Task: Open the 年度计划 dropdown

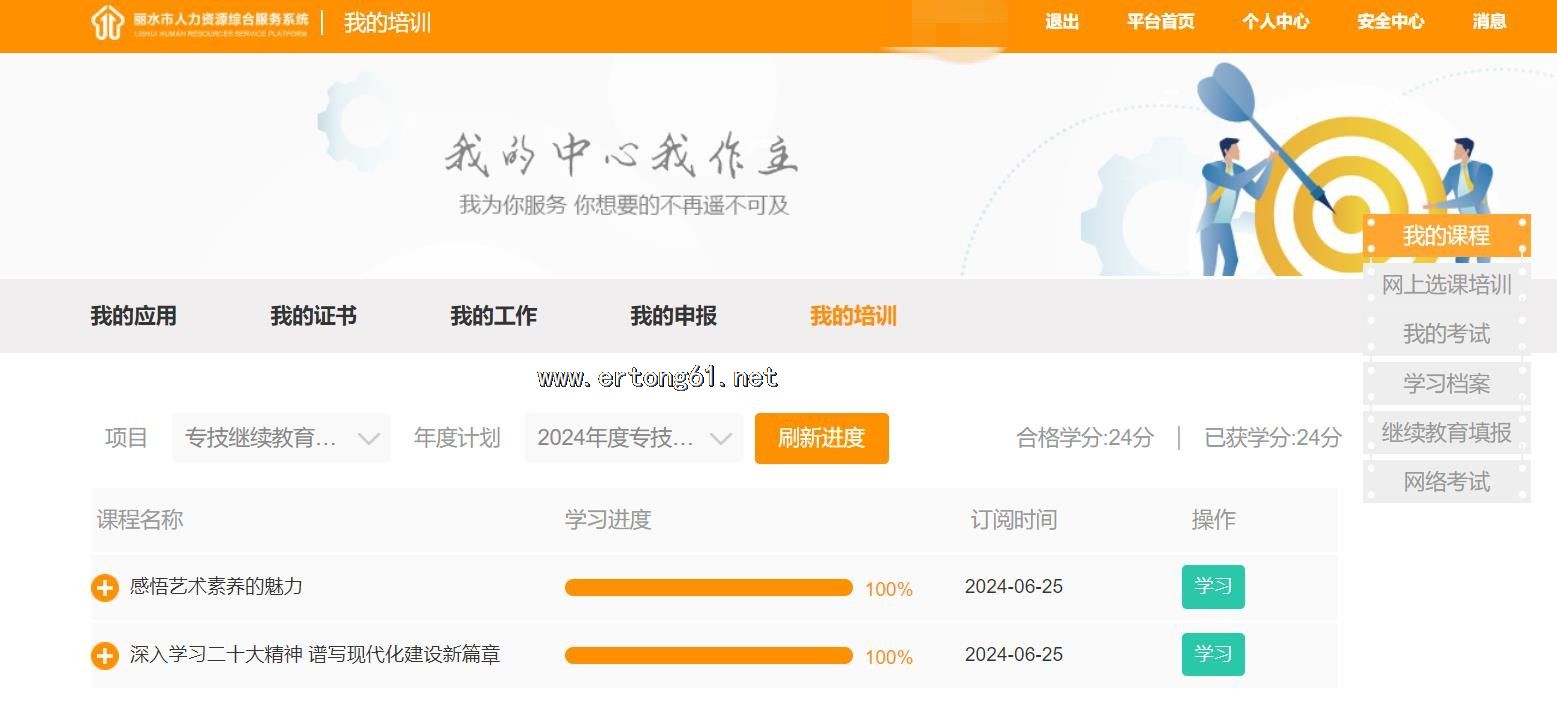Action: tap(633, 438)
